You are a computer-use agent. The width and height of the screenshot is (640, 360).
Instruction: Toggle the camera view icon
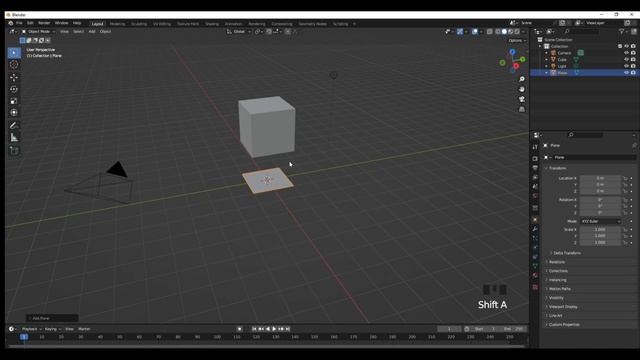click(522, 99)
